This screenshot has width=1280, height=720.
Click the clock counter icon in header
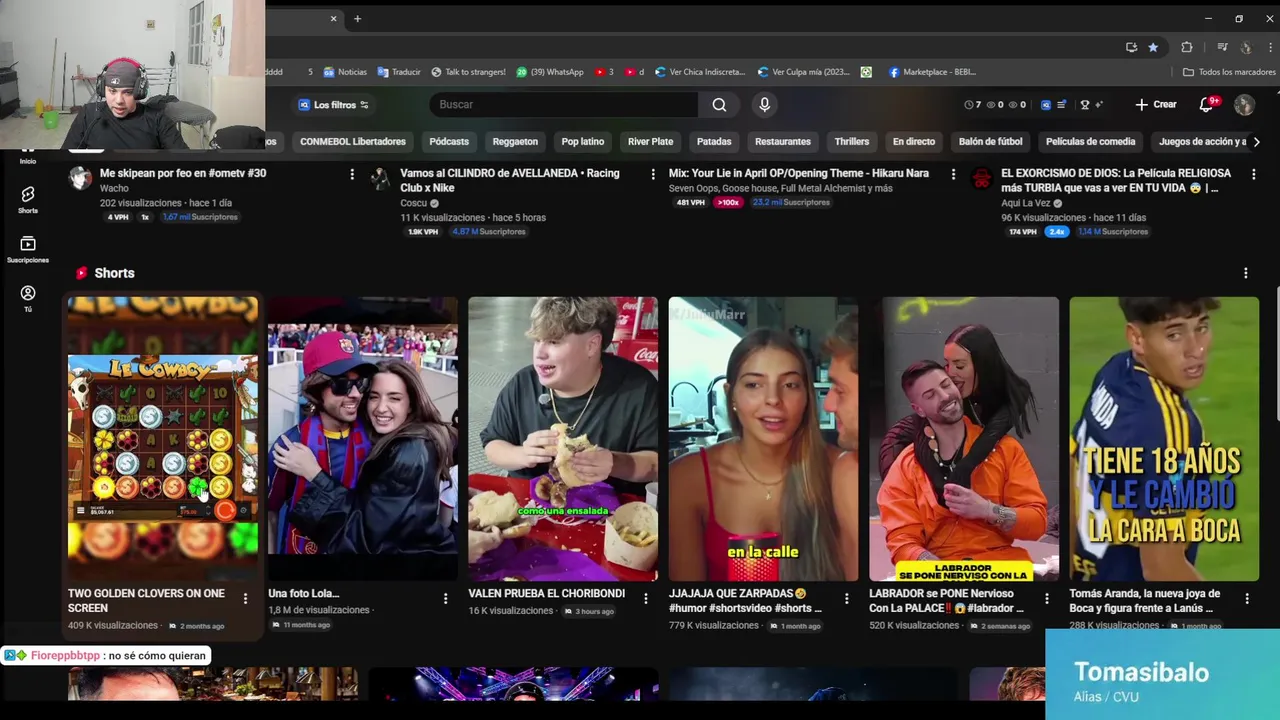pyautogui.click(x=968, y=104)
